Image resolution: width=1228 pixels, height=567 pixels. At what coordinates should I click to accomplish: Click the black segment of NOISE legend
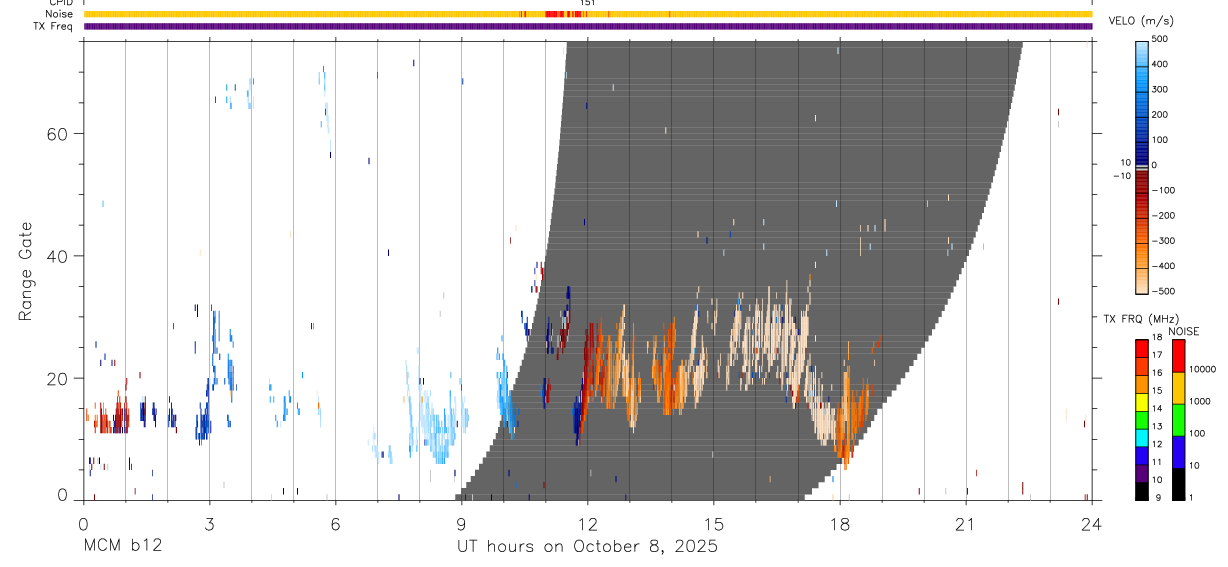(1177, 482)
